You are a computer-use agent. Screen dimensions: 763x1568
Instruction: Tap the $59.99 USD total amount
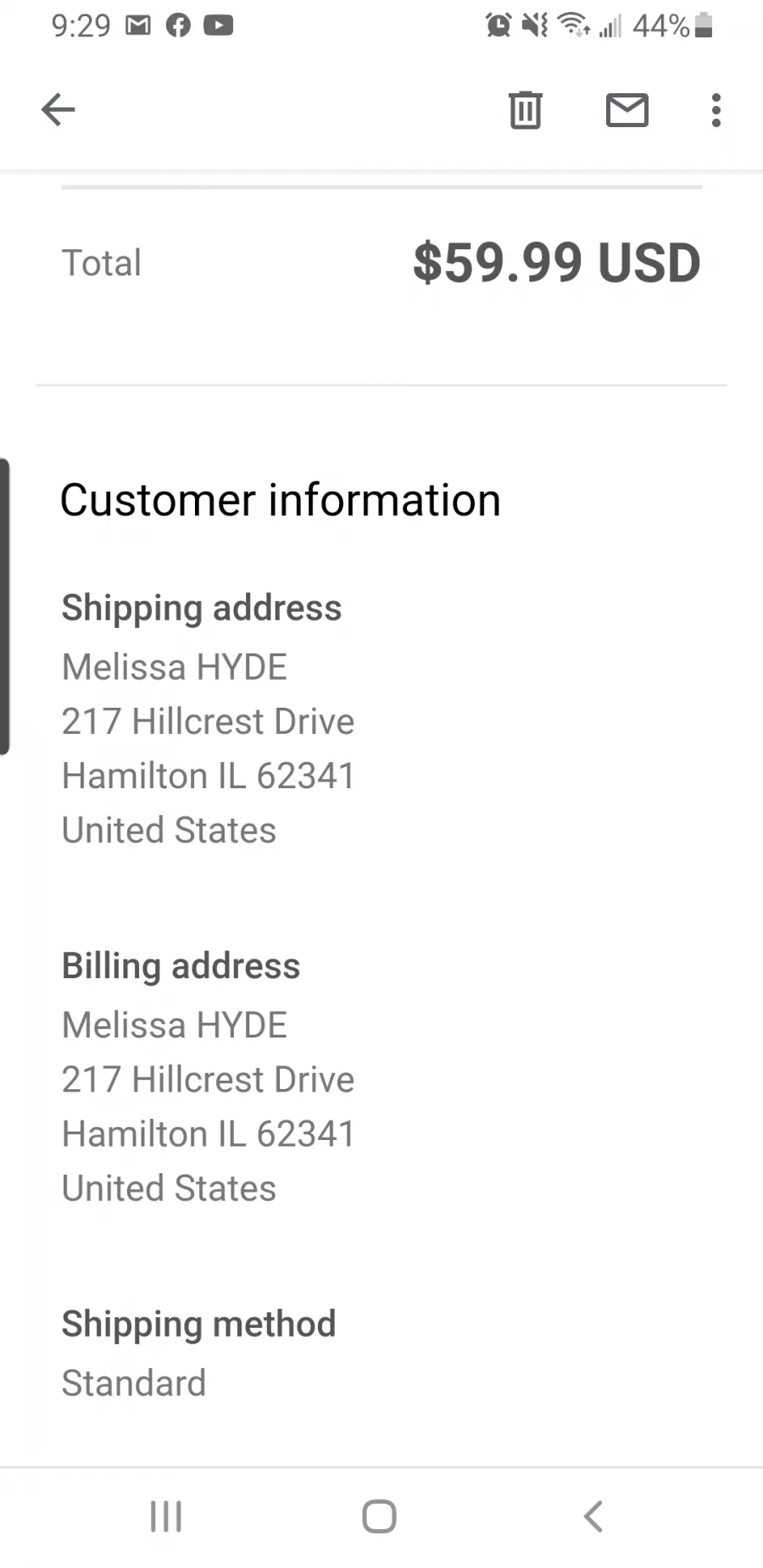557,262
